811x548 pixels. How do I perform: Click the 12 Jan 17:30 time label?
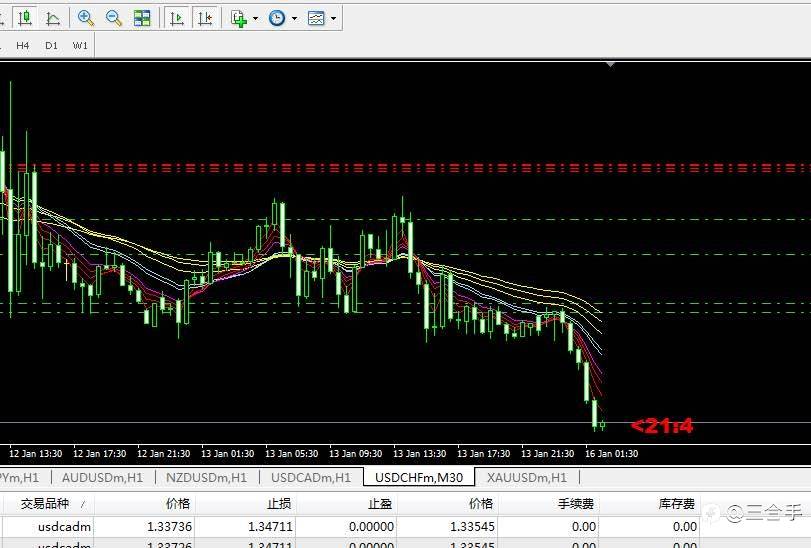(x=99, y=453)
